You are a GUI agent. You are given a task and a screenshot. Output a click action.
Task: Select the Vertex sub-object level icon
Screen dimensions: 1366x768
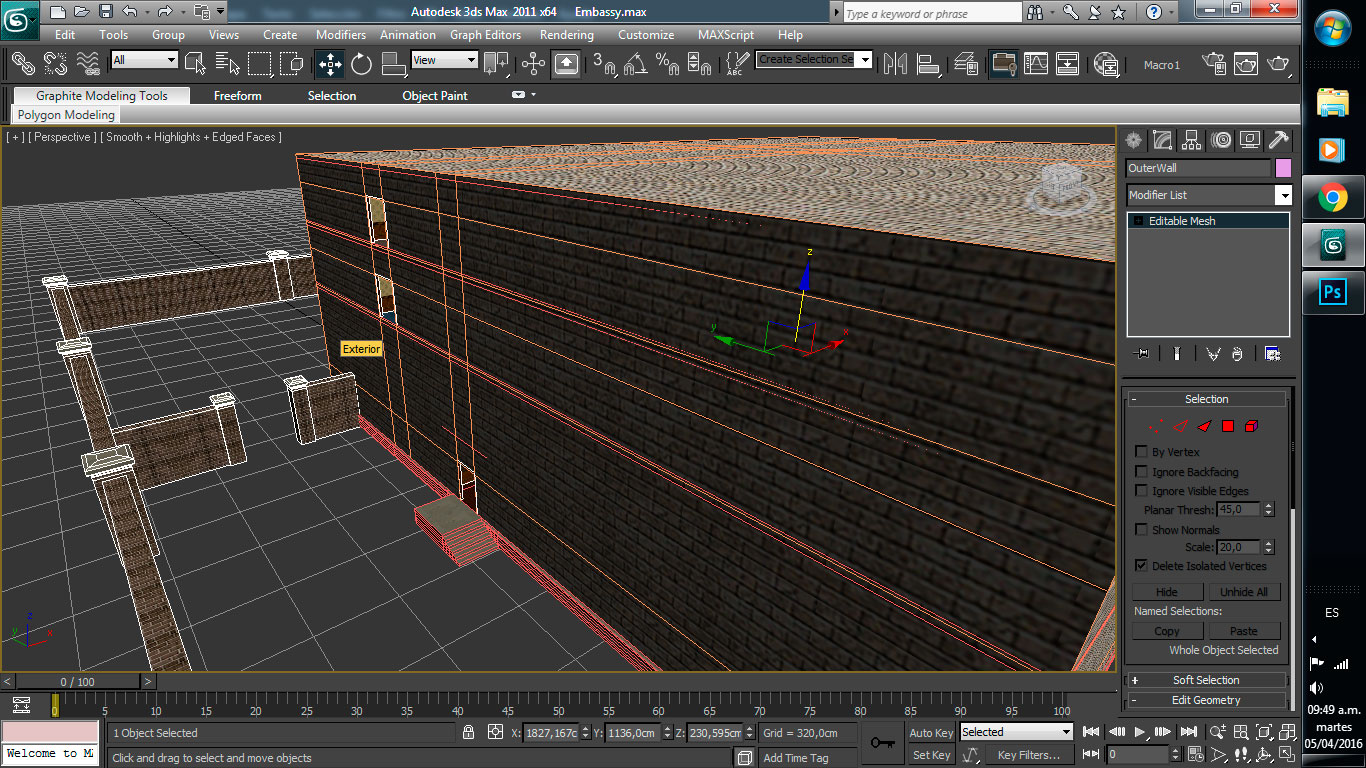[x=1158, y=426]
